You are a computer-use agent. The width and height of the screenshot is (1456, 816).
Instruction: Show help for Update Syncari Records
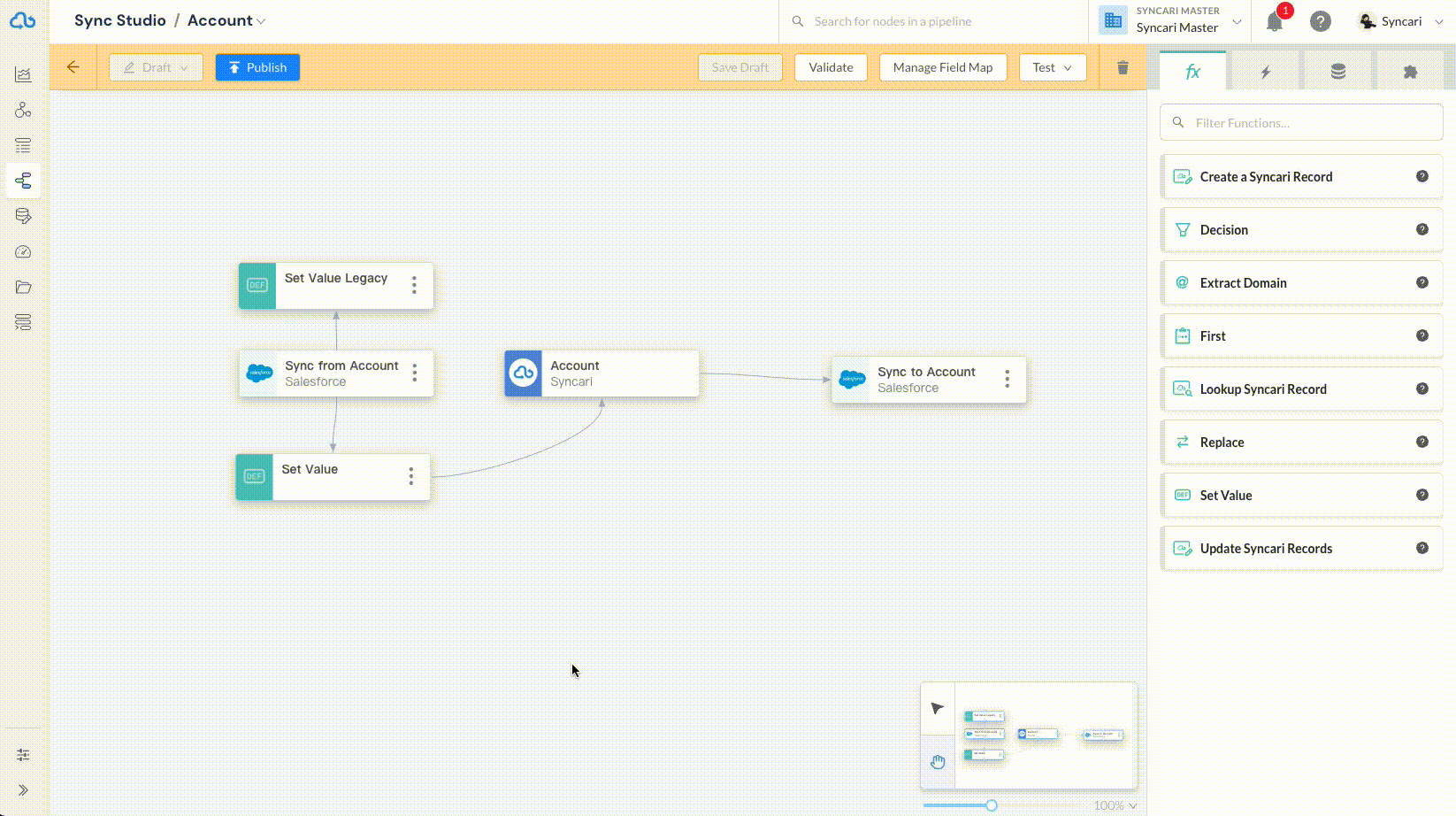tap(1422, 548)
